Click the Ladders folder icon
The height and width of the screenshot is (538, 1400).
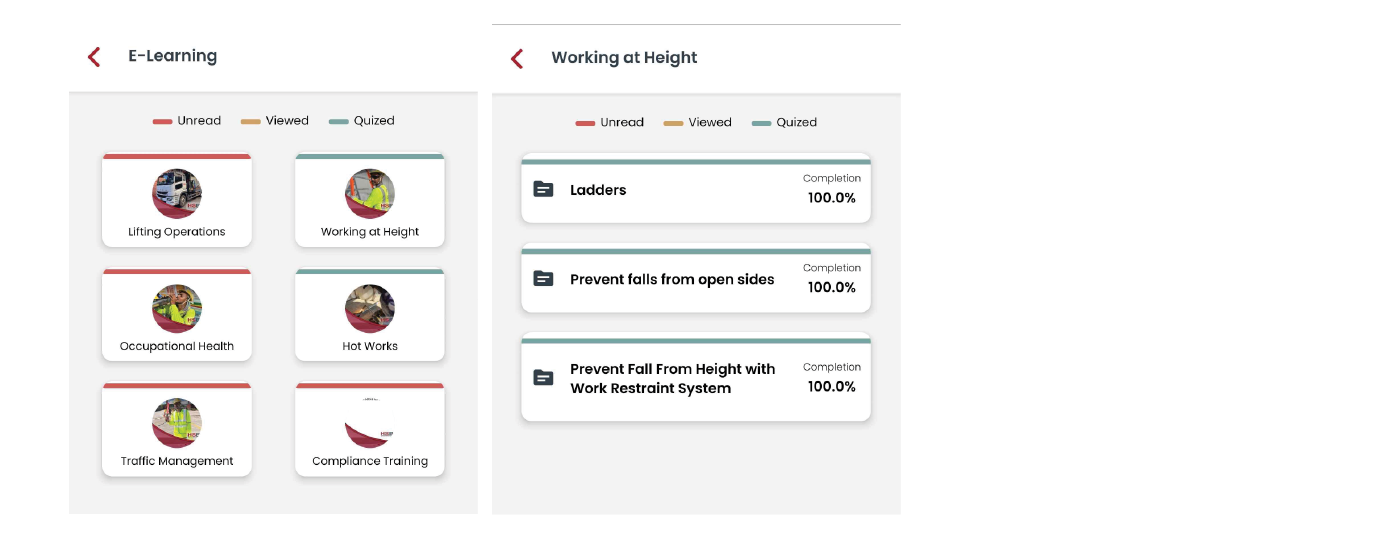[x=543, y=189]
